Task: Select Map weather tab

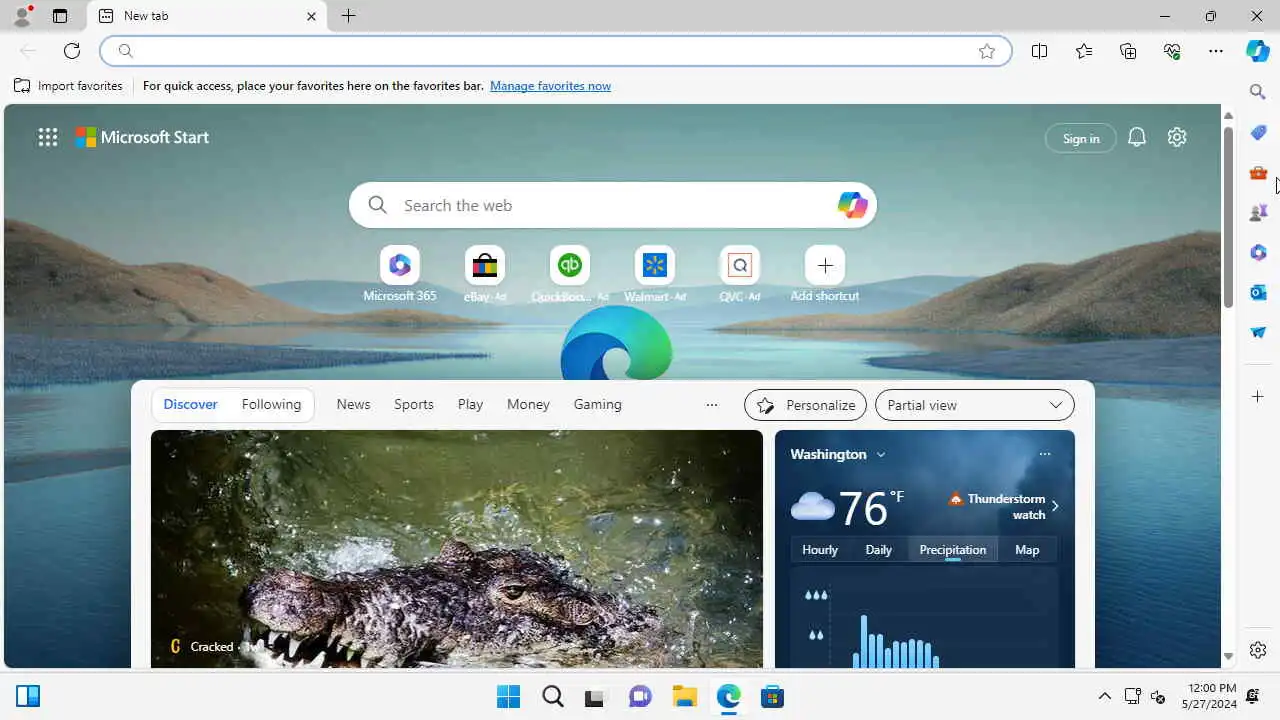Action: 1026,550
